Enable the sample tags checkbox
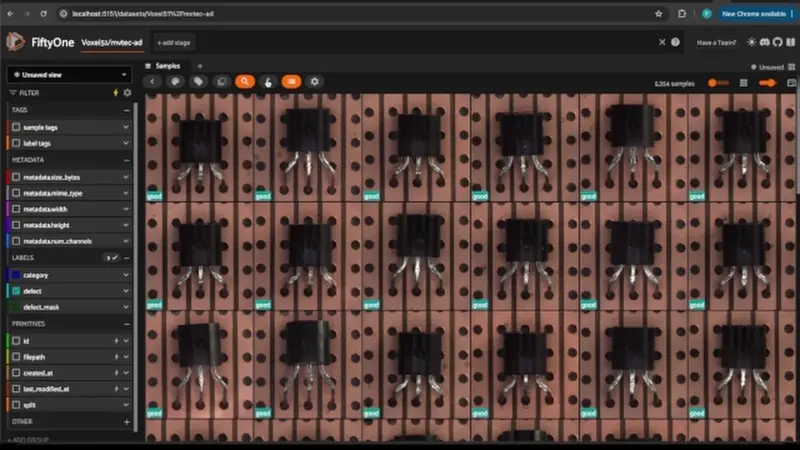Screen dimensions: 800x450 pos(16,127)
